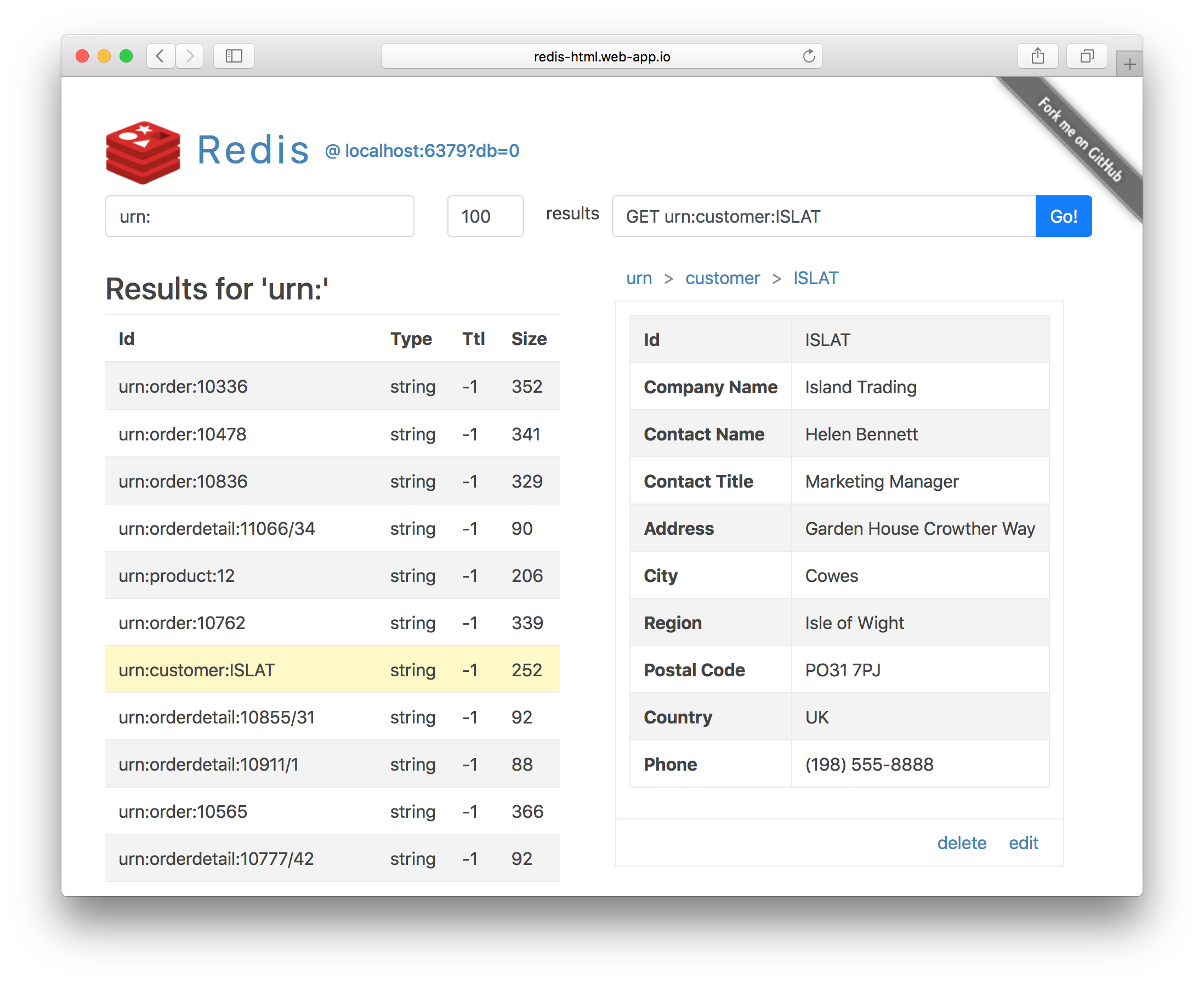Focus the urn: search input field
The height and width of the screenshot is (984, 1204).
pyautogui.click(x=259, y=217)
